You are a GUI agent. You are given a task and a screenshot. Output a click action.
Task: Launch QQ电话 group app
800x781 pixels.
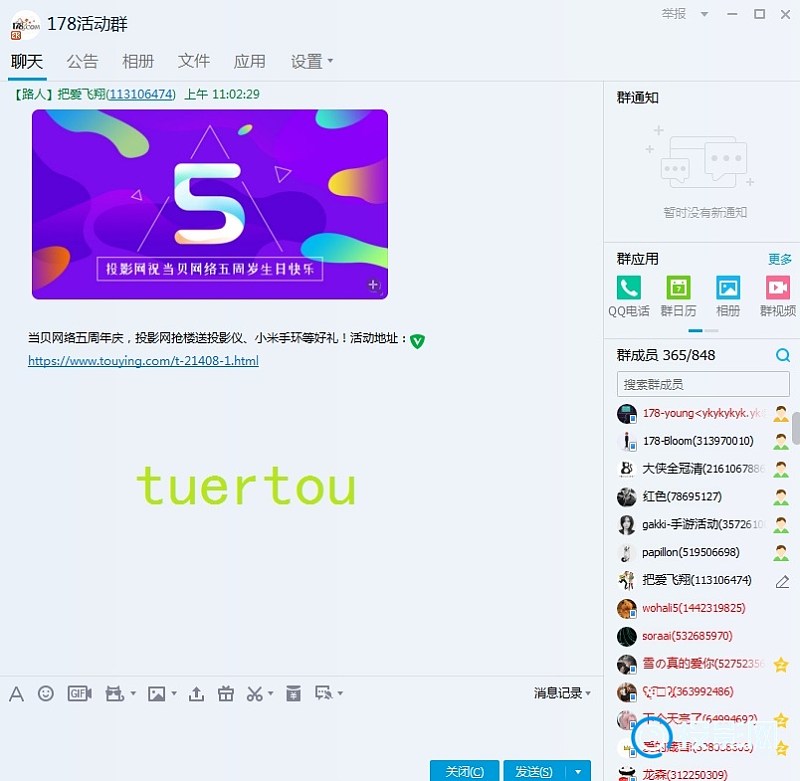(x=629, y=288)
